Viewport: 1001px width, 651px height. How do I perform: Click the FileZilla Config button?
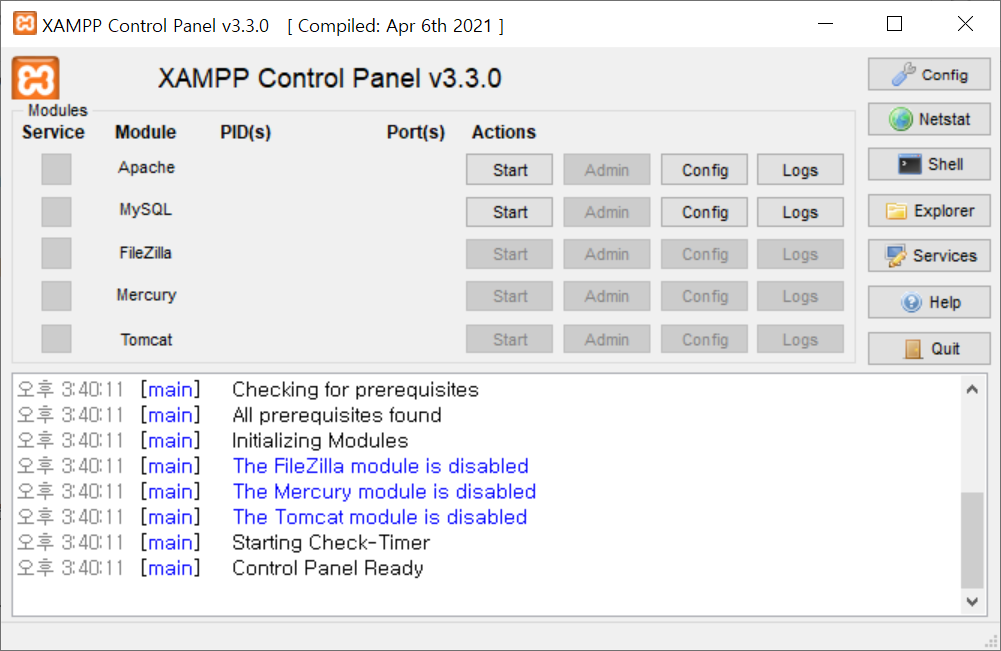point(704,254)
